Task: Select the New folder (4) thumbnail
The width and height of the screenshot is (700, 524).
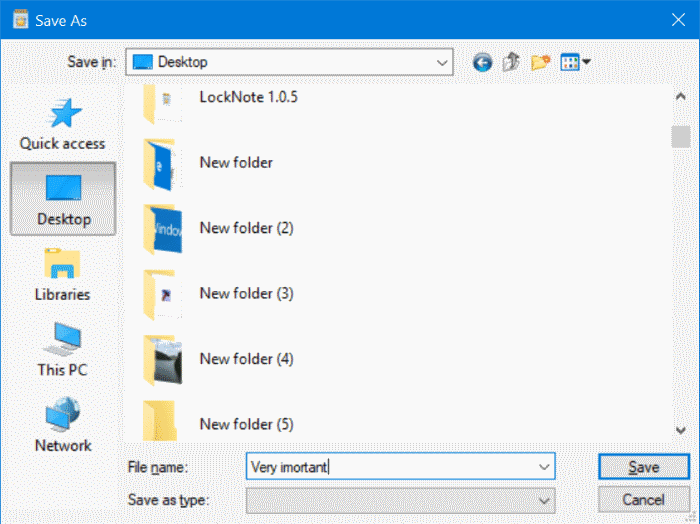Action: point(162,360)
